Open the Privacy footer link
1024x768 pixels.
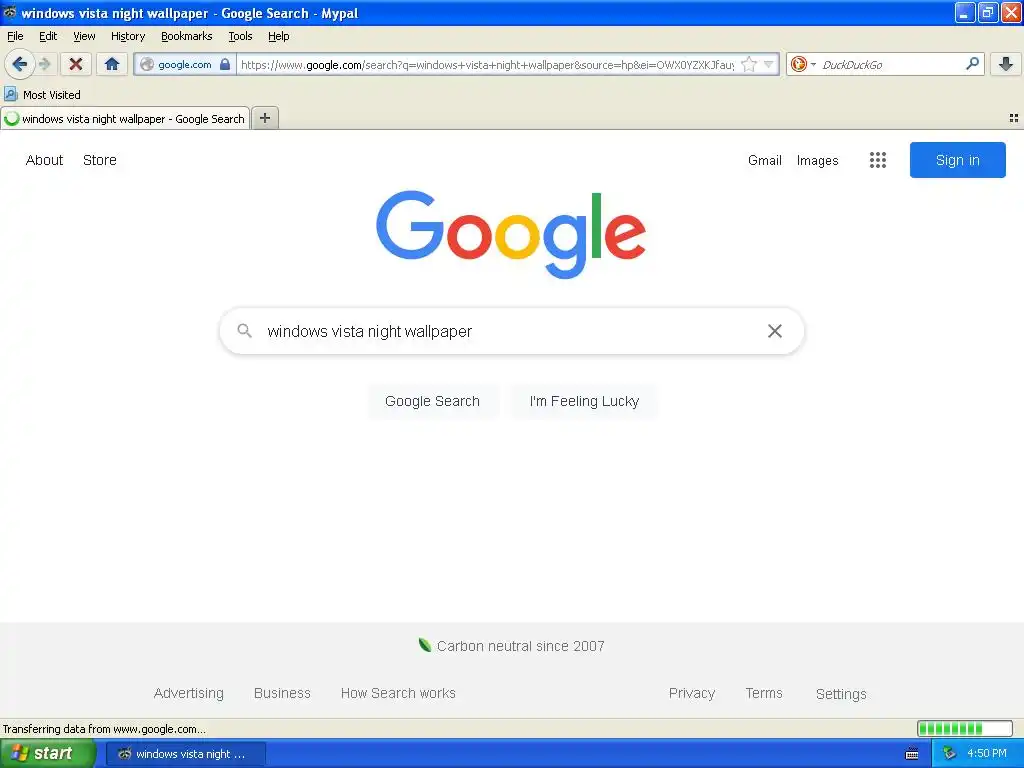click(x=692, y=693)
